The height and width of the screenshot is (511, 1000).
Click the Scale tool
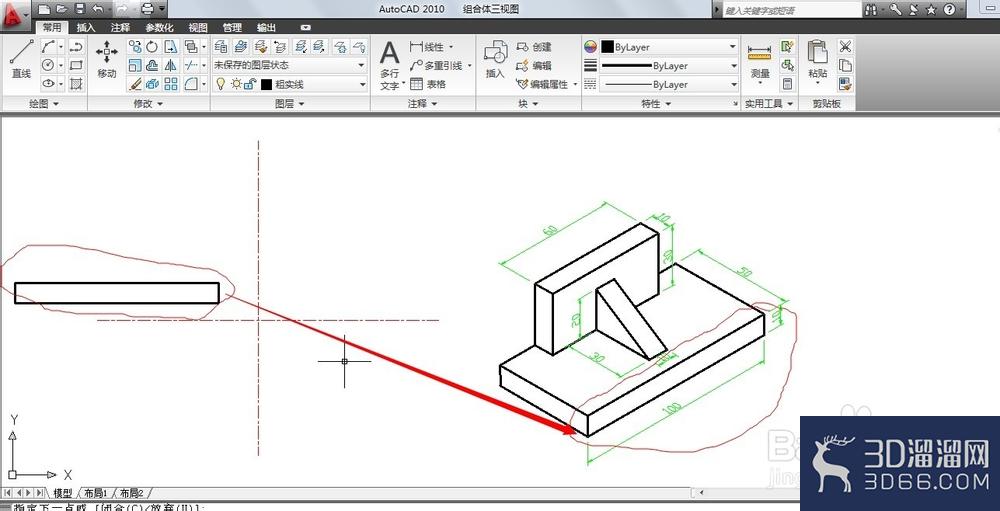(x=135, y=65)
